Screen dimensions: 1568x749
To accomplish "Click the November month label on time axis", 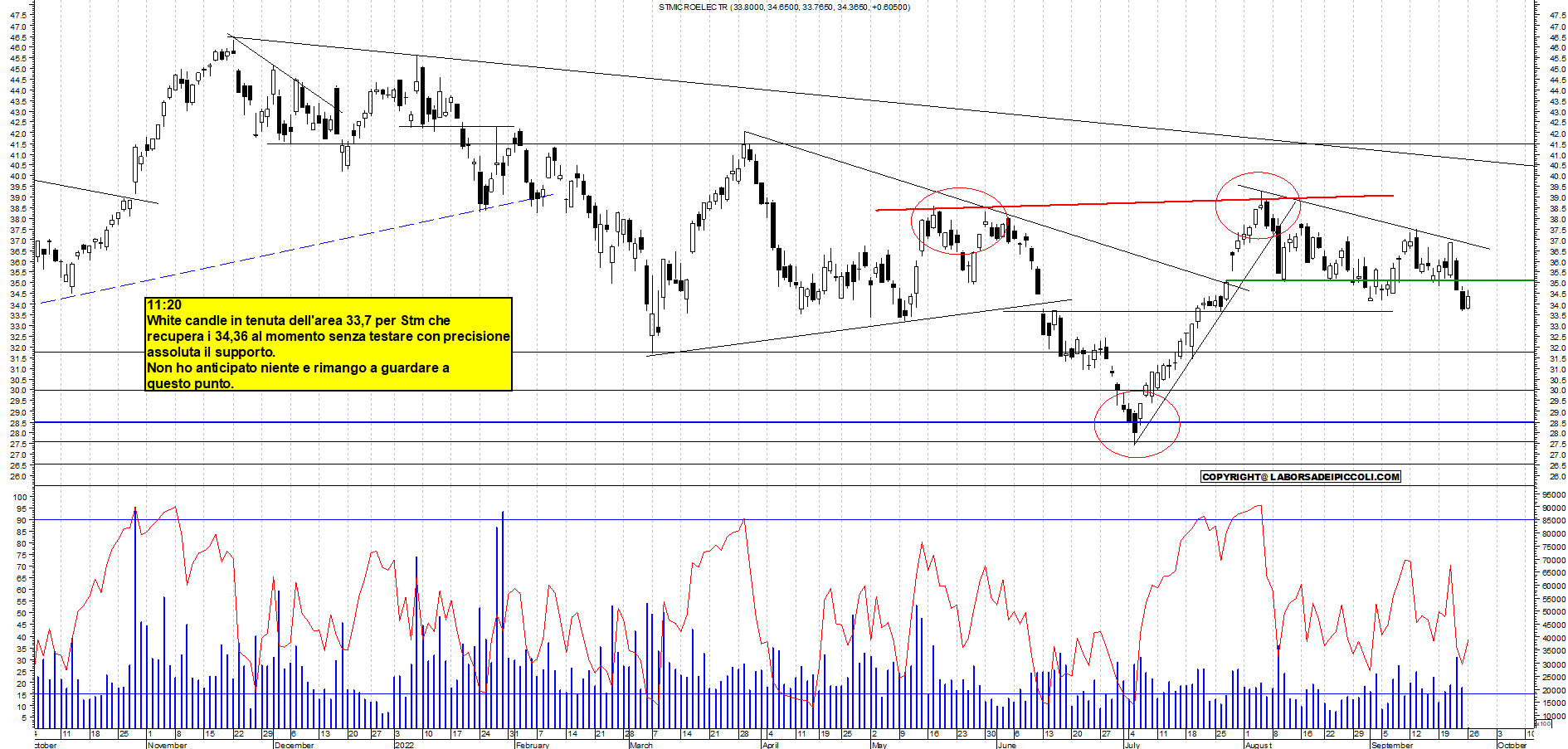I will click(x=167, y=745).
